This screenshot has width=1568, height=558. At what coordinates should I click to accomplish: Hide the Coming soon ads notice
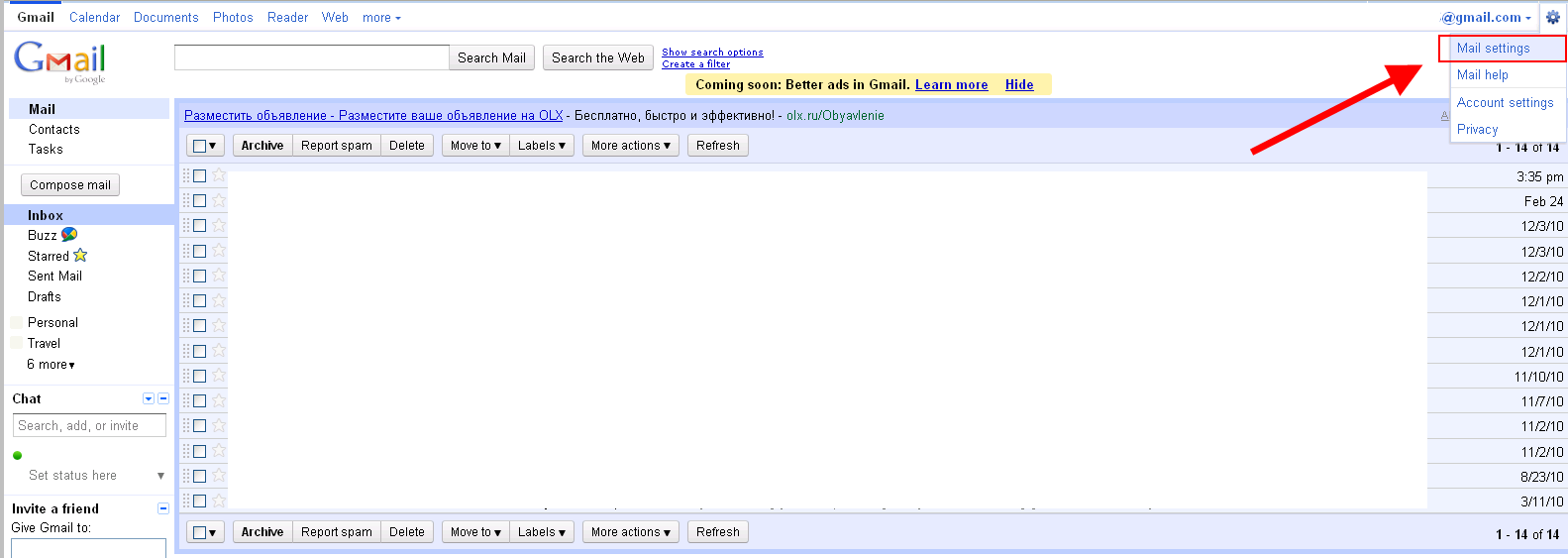(1019, 84)
